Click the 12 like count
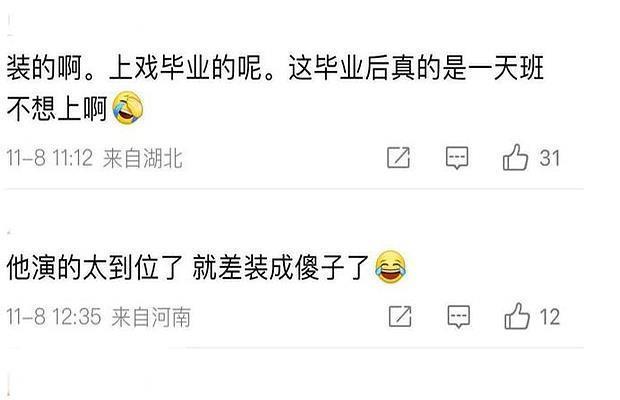Image resolution: width=620 pixels, height=400 pixels. pos(550,317)
